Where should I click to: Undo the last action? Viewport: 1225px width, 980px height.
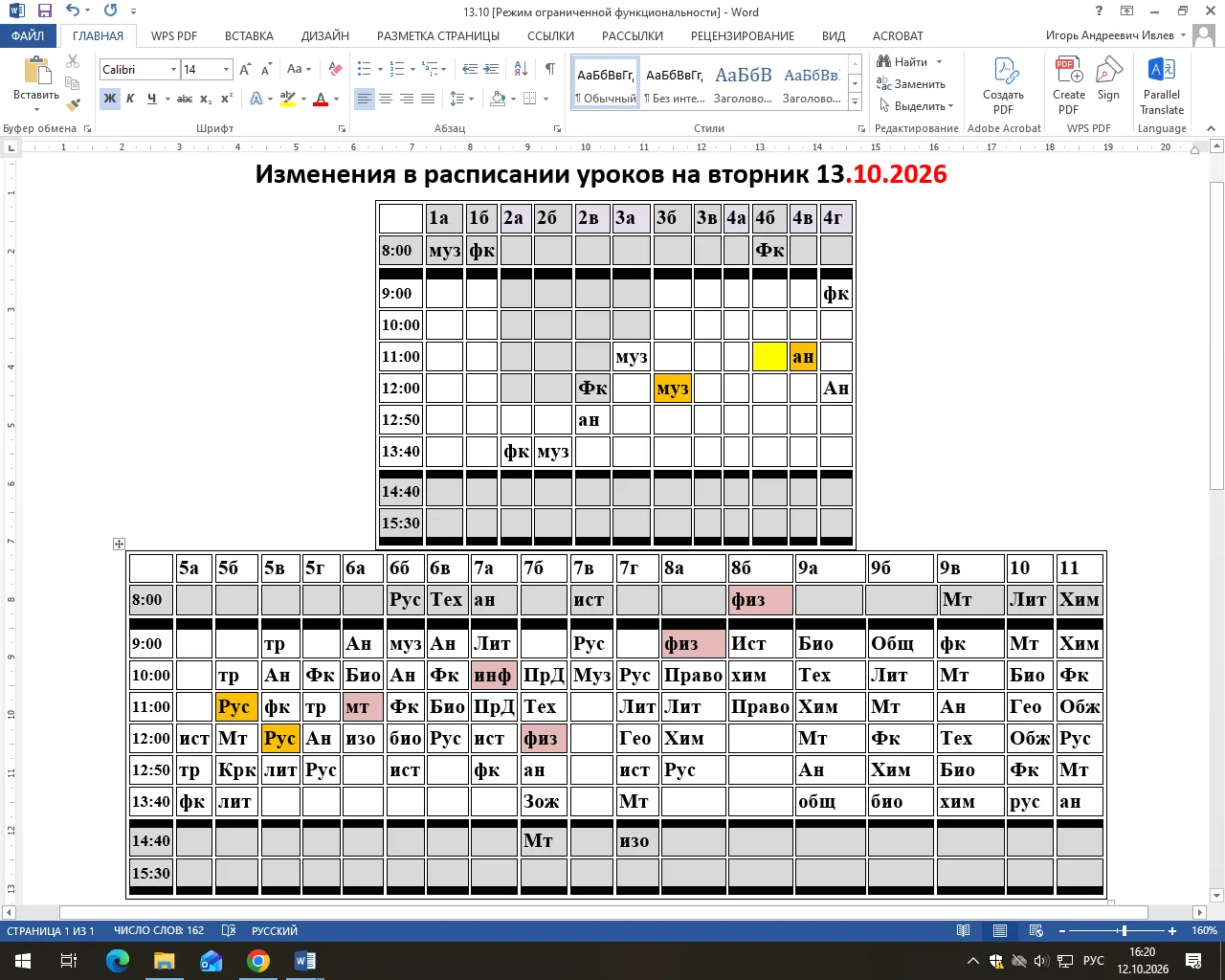[73, 11]
